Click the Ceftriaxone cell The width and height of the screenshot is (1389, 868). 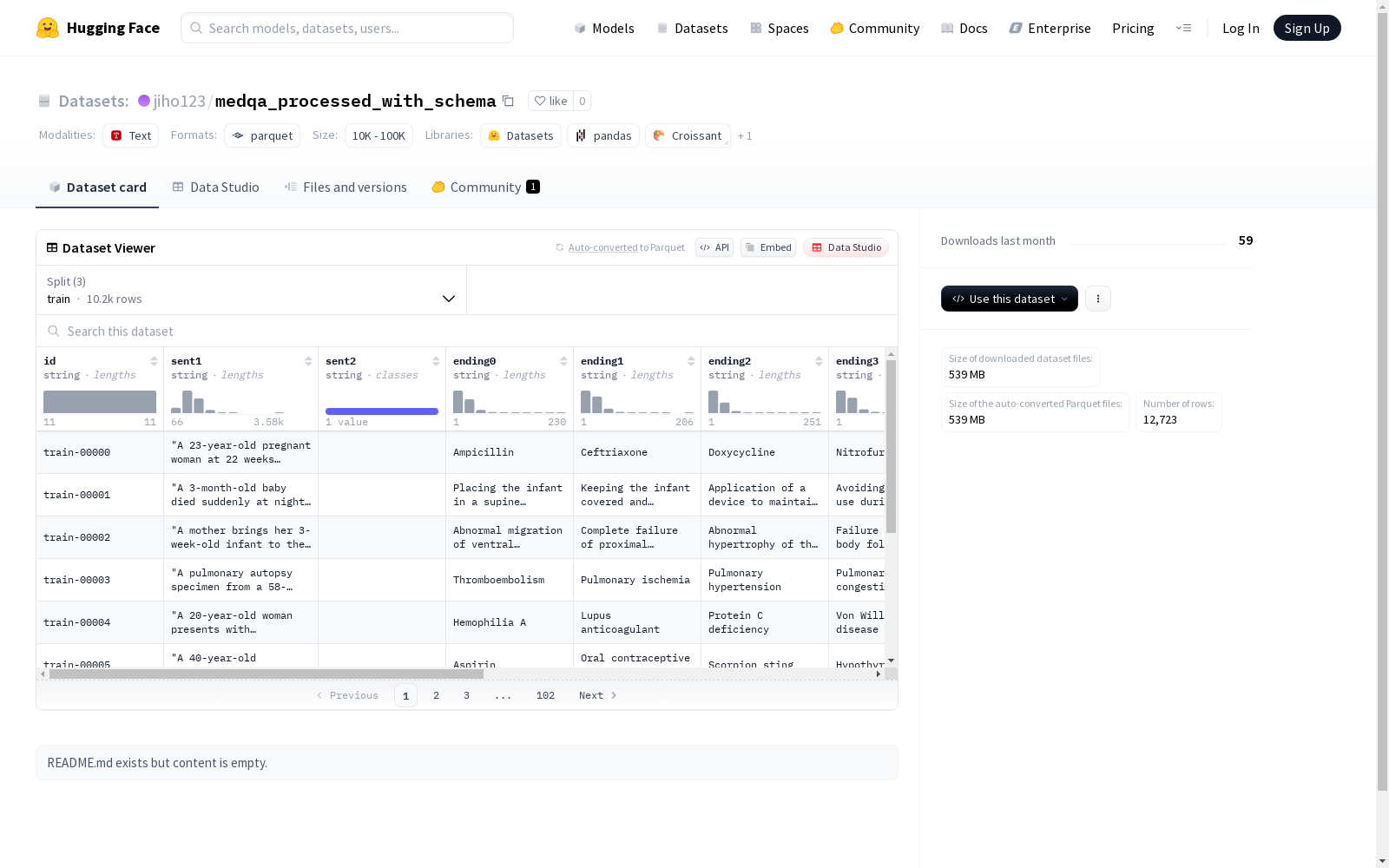point(637,452)
